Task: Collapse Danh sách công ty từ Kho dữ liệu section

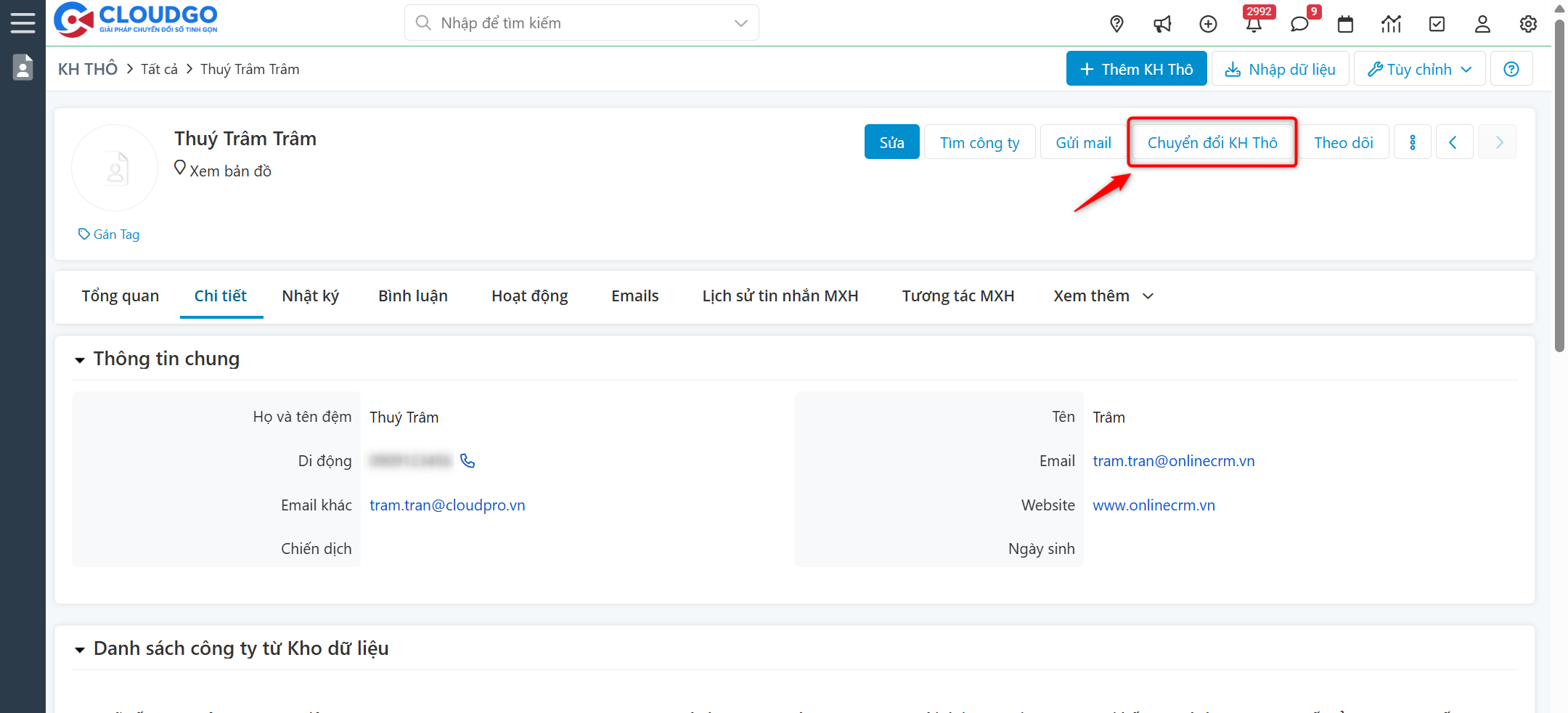Action: point(80,649)
